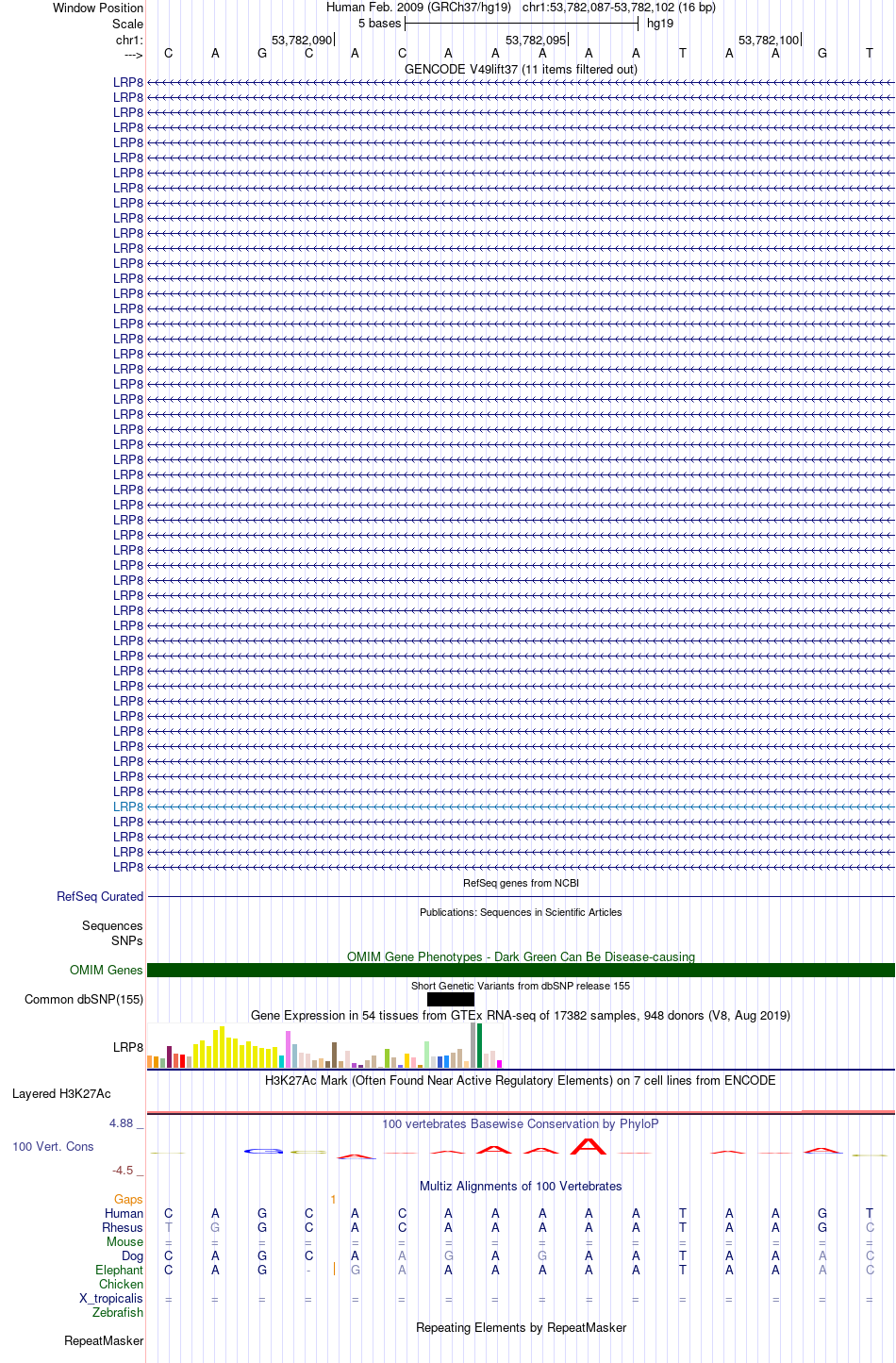The width and height of the screenshot is (896, 1363).
Task: Open 'Short Genetic Variants from dbSNP release 155'
Action: pos(521,986)
